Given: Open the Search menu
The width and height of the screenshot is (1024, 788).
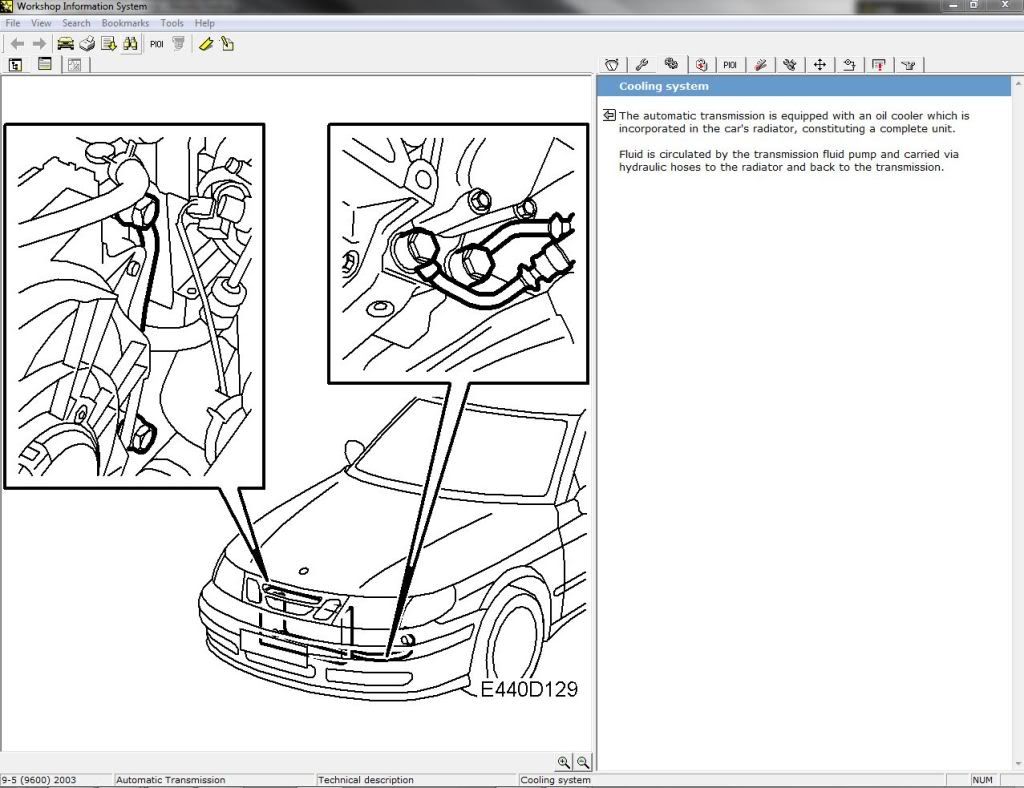Looking at the screenshot, I should [x=76, y=22].
